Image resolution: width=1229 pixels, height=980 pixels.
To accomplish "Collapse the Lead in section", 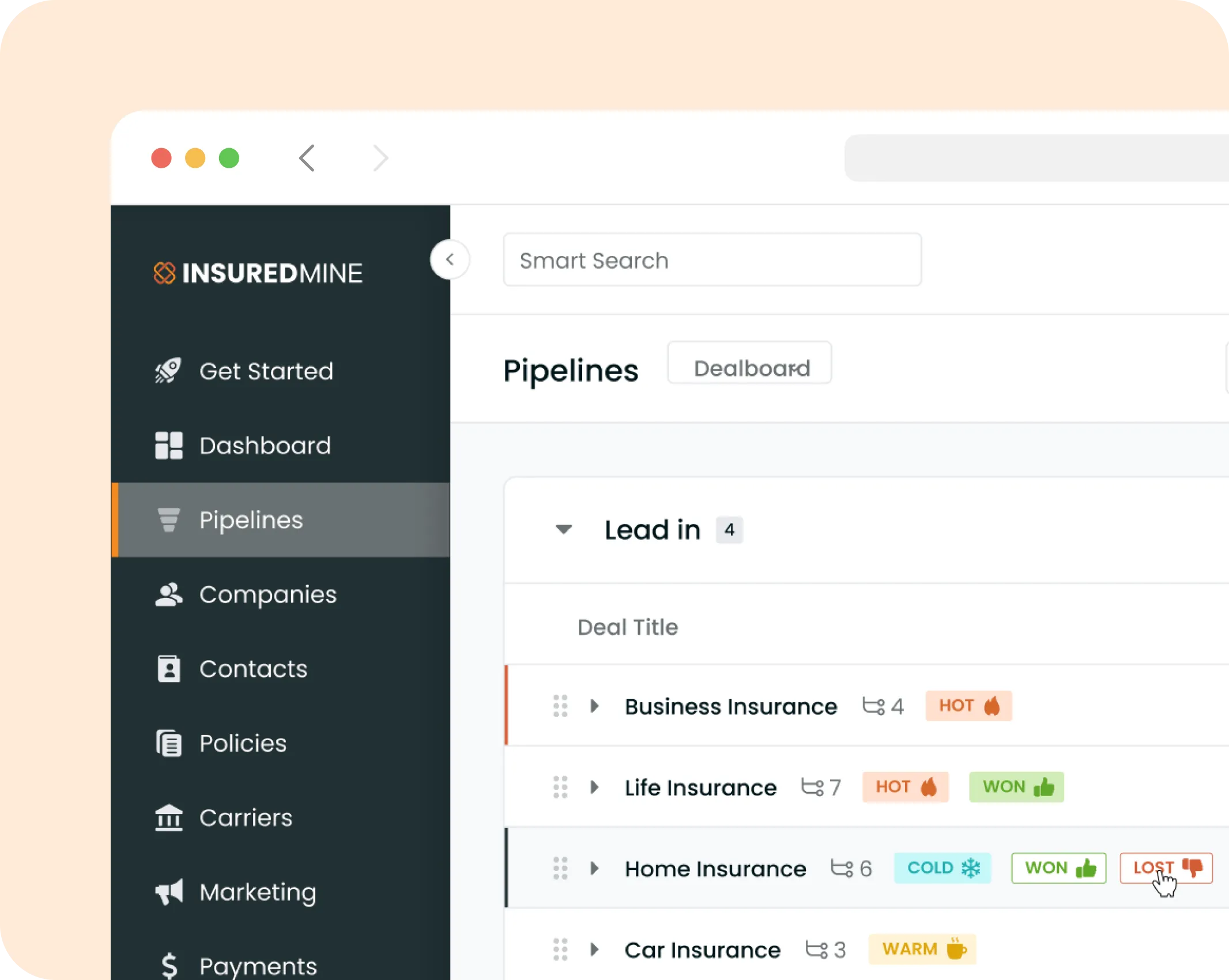I will (x=563, y=529).
